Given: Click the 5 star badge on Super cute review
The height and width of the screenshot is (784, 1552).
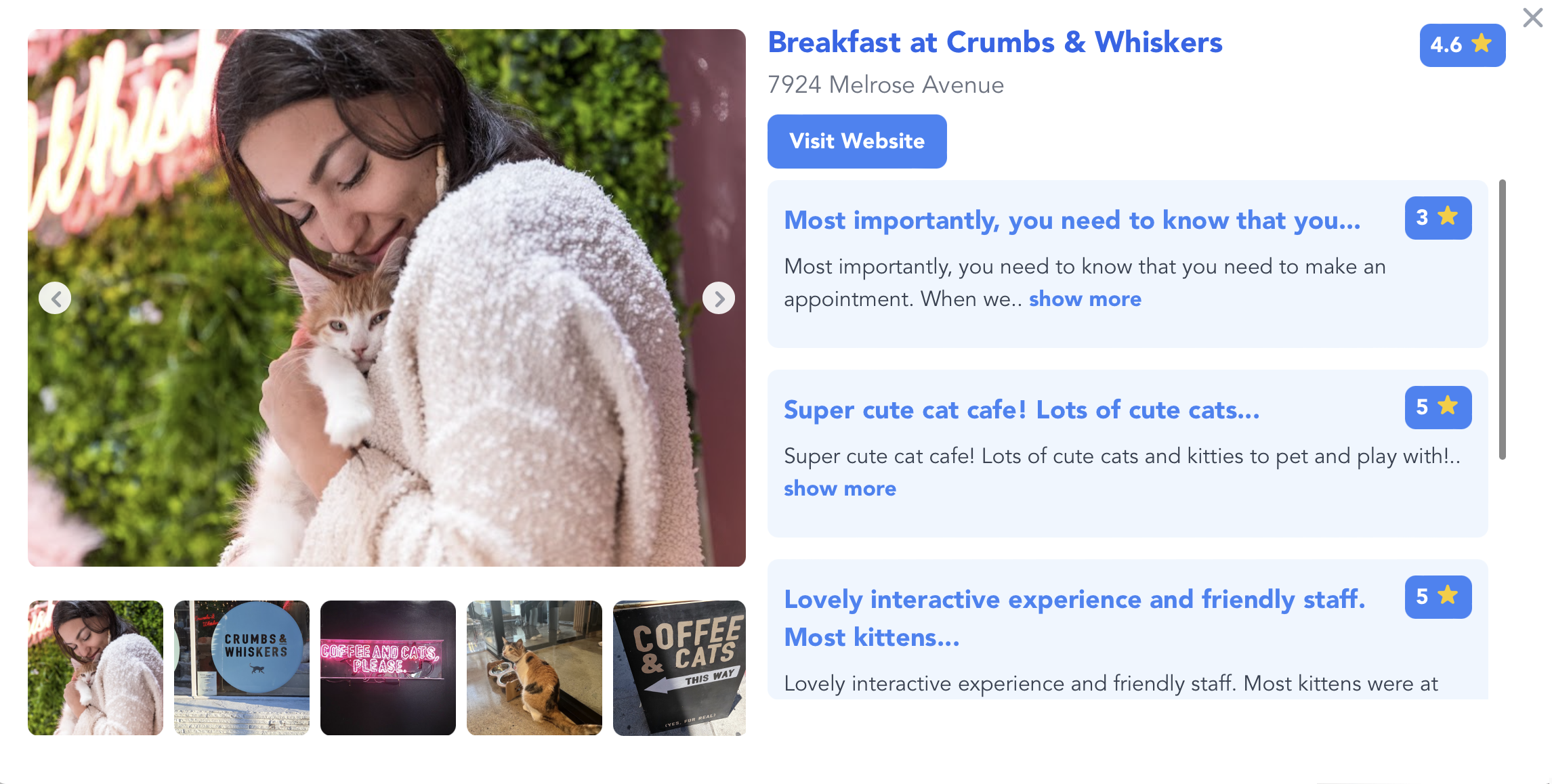Looking at the screenshot, I should tap(1438, 407).
